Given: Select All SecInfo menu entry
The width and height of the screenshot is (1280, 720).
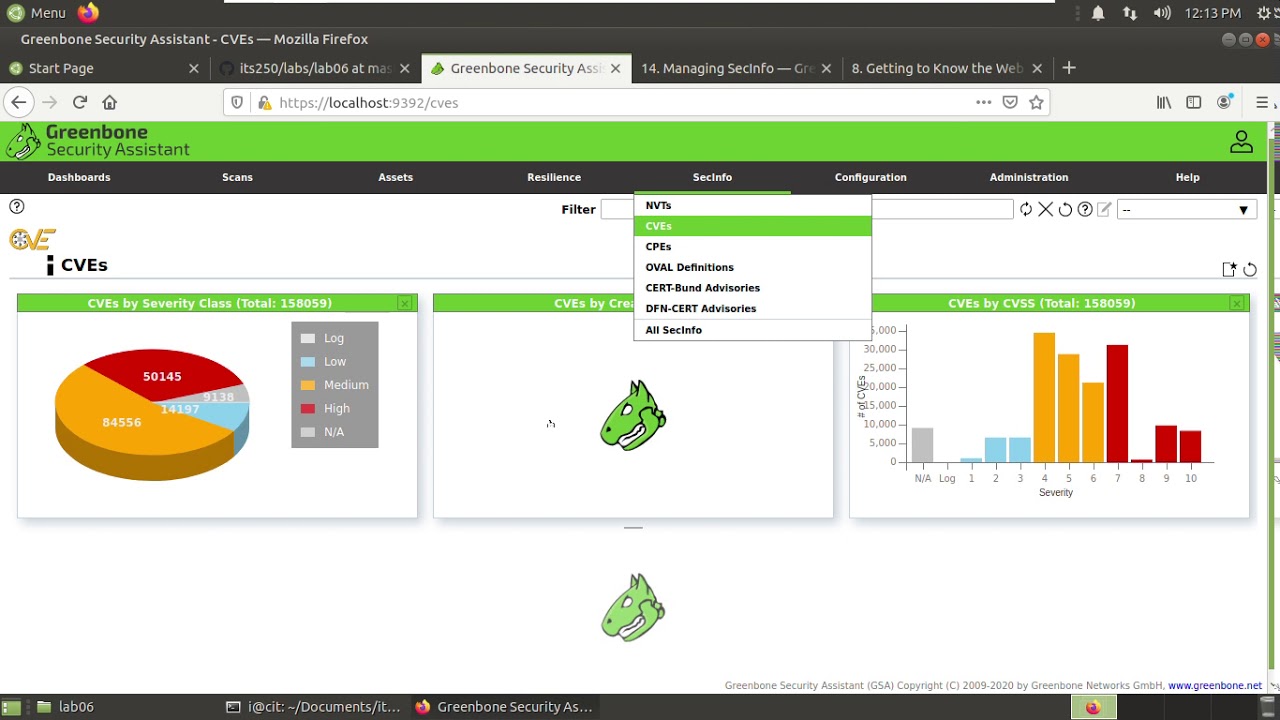Looking at the screenshot, I should click(x=752, y=330).
